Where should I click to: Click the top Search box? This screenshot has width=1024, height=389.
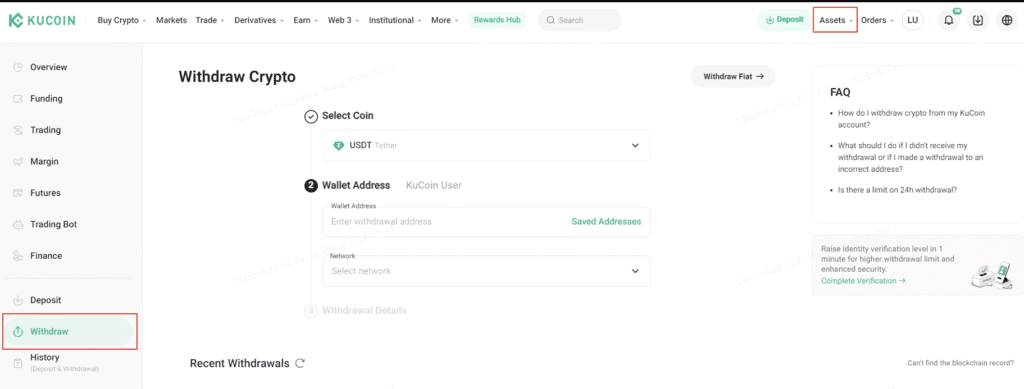pyautogui.click(x=579, y=20)
